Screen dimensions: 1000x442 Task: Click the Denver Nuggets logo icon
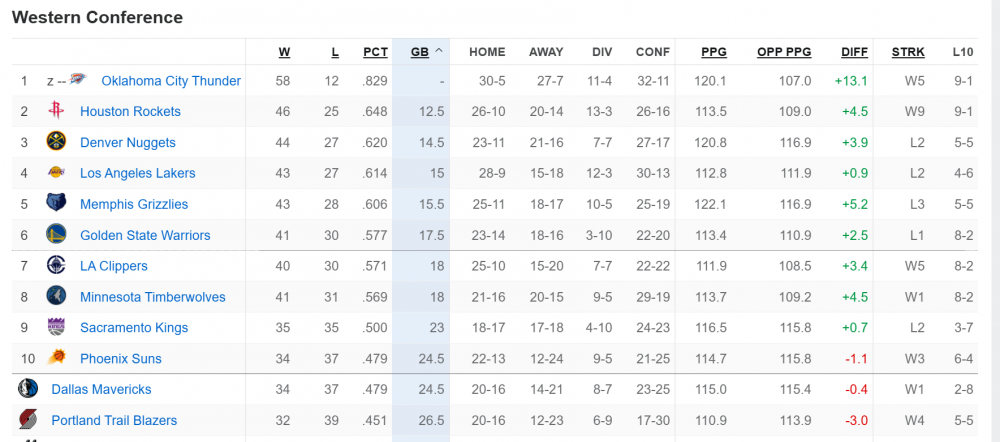click(x=56, y=142)
